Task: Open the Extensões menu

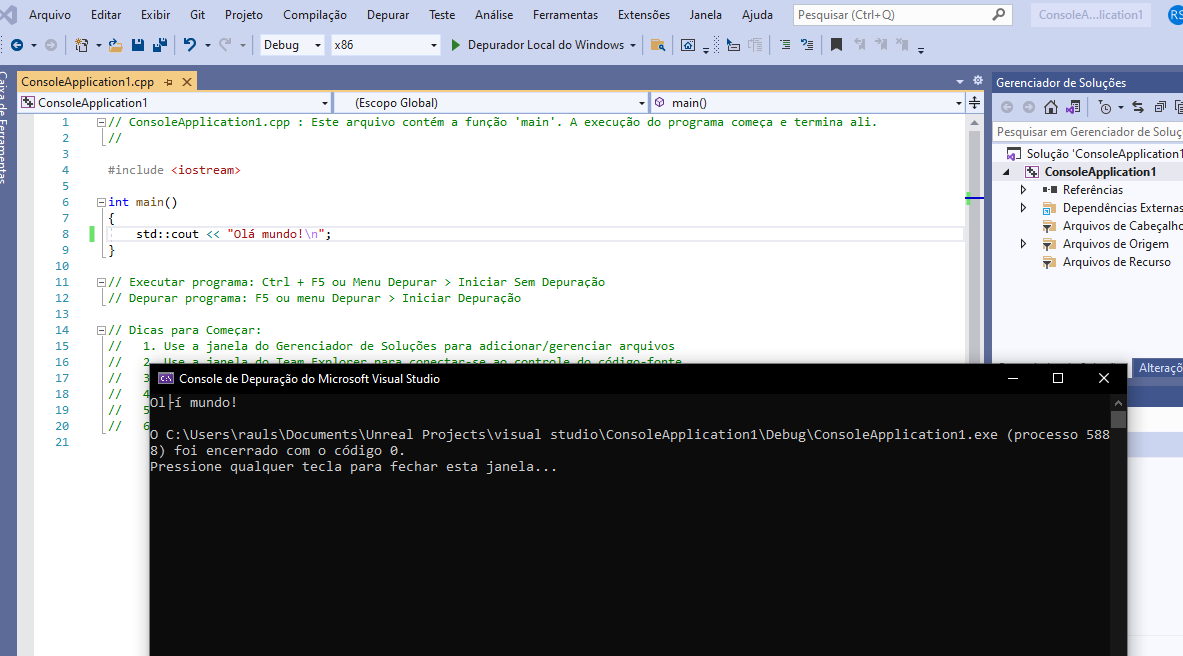Action: click(644, 15)
